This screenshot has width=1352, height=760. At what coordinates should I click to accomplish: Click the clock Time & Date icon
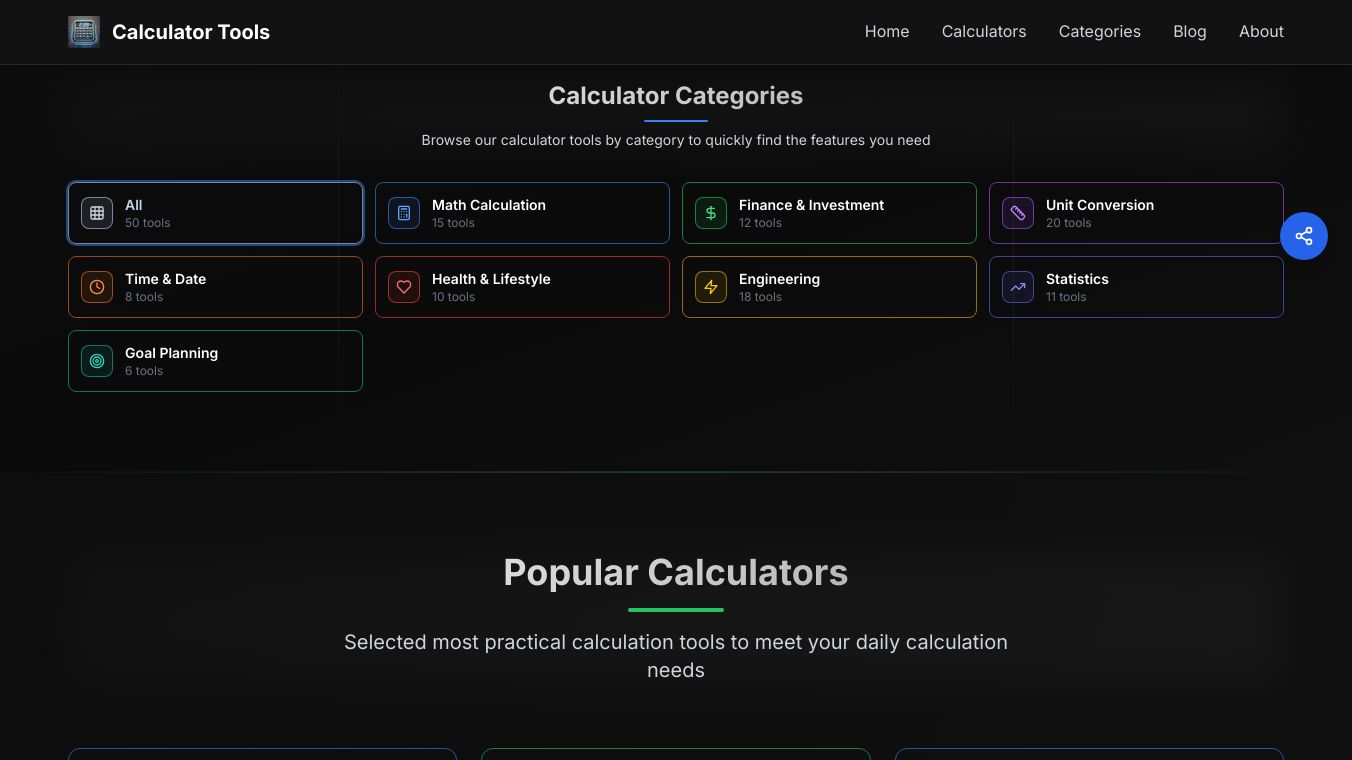97,287
